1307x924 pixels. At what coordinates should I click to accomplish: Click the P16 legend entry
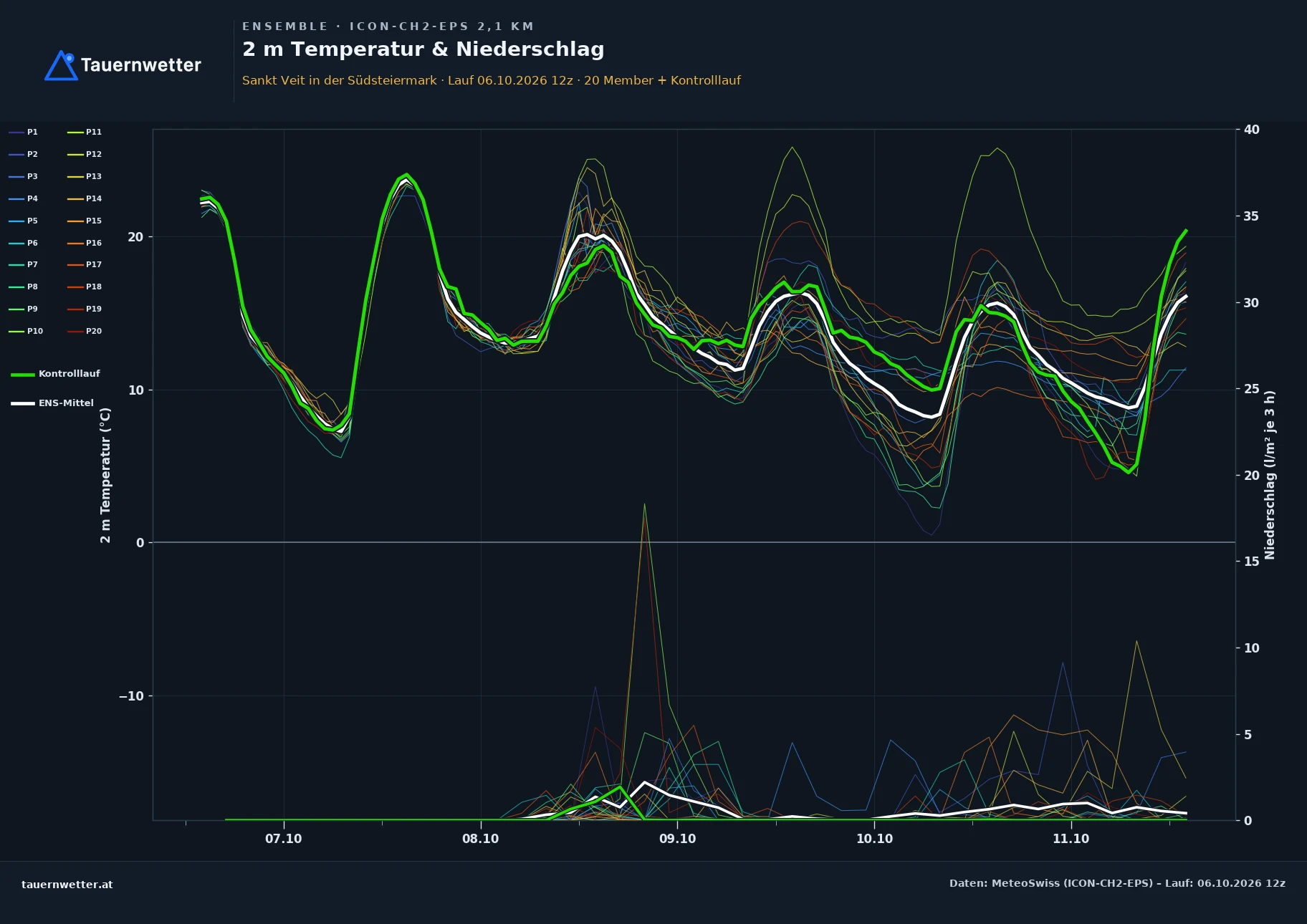coord(85,243)
